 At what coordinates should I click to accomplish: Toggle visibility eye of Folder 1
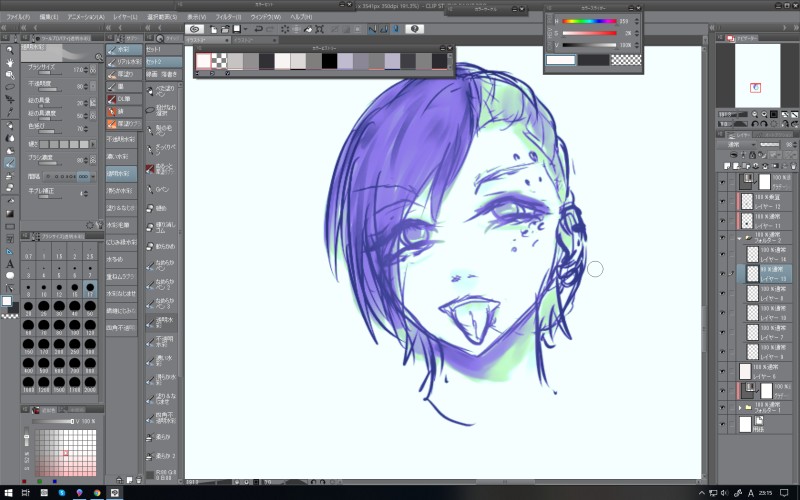click(x=722, y=408)
